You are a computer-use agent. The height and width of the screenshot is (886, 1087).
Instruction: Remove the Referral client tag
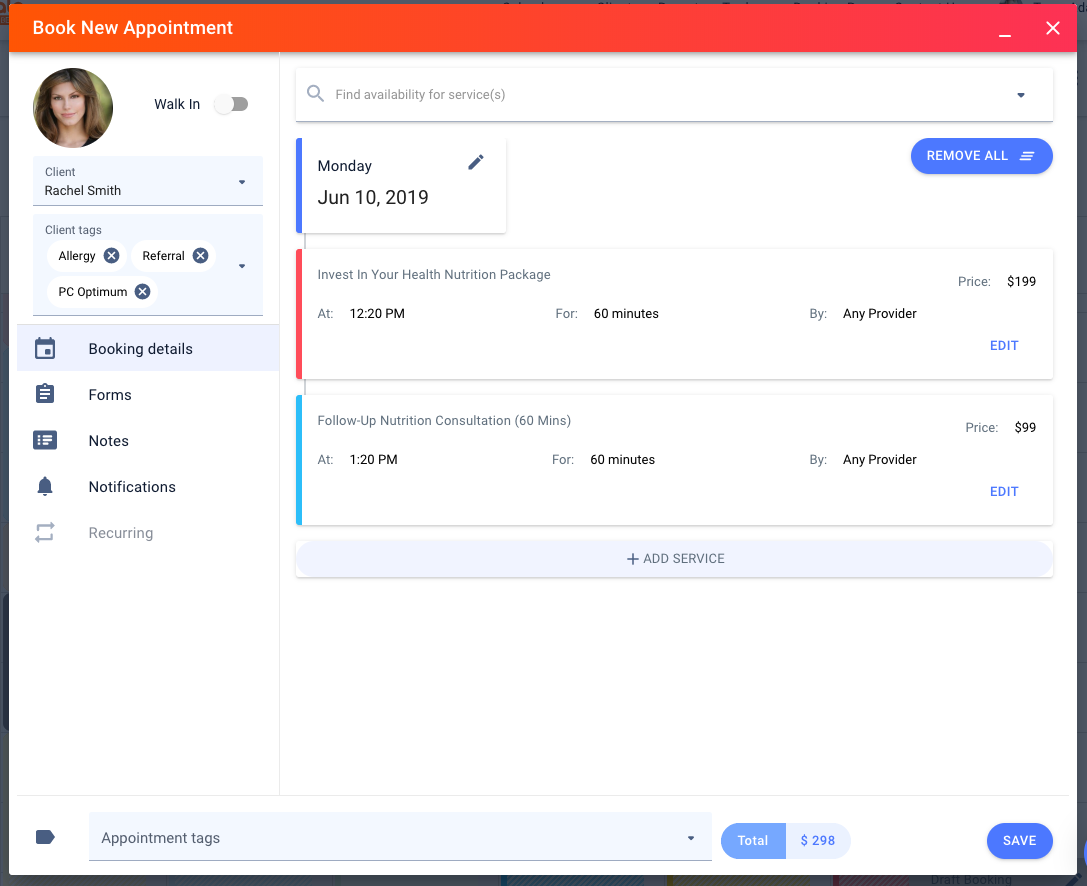coord(200,256)
